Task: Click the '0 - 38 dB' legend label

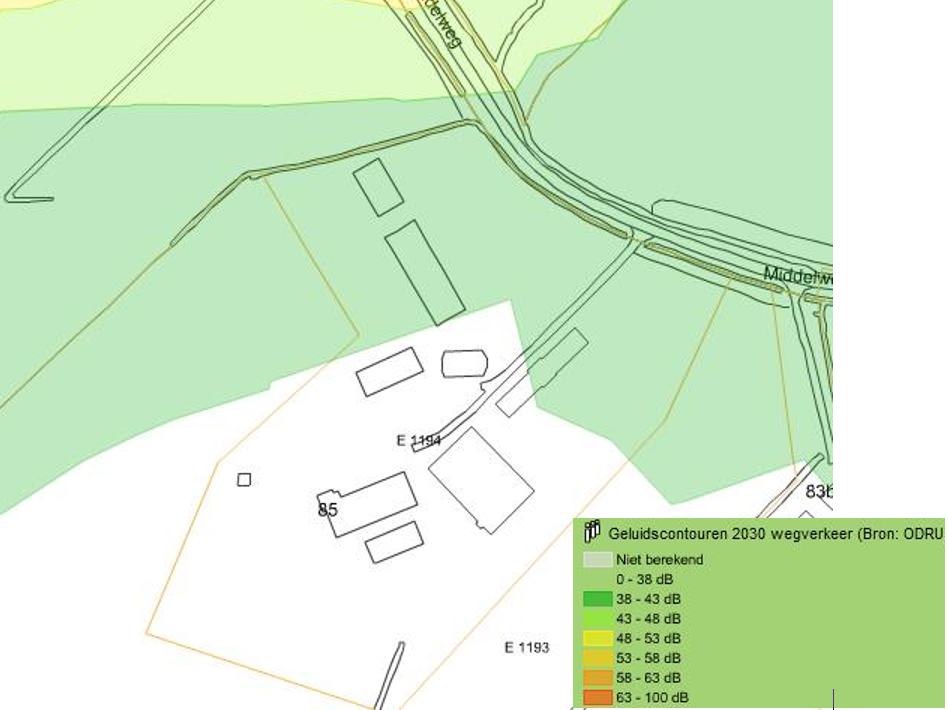Action: pyautogui.click(x=644, y=579)
